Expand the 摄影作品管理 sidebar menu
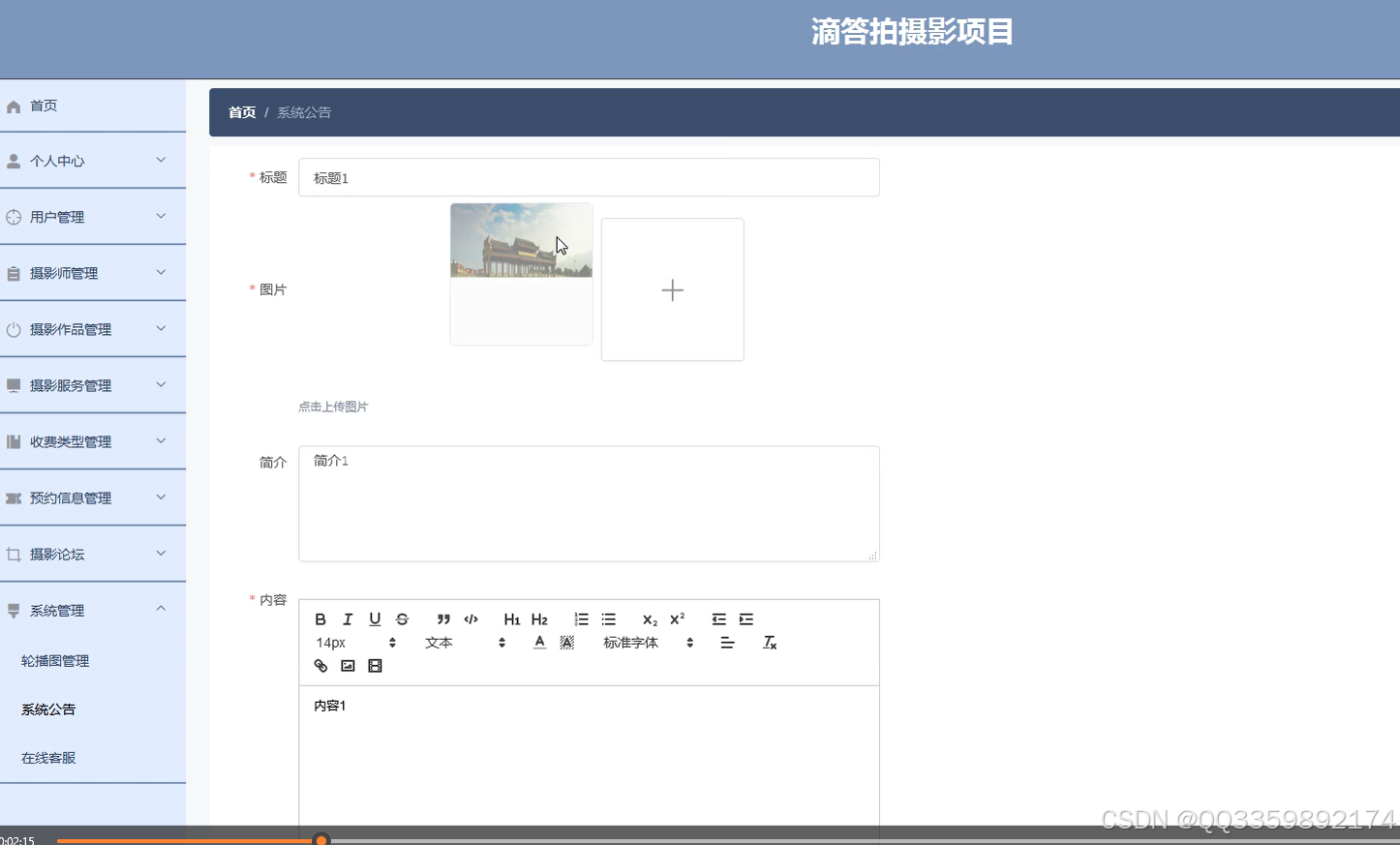Image resolution: width=1400 pixels, height=845 pixels. (x=93, y=329)
